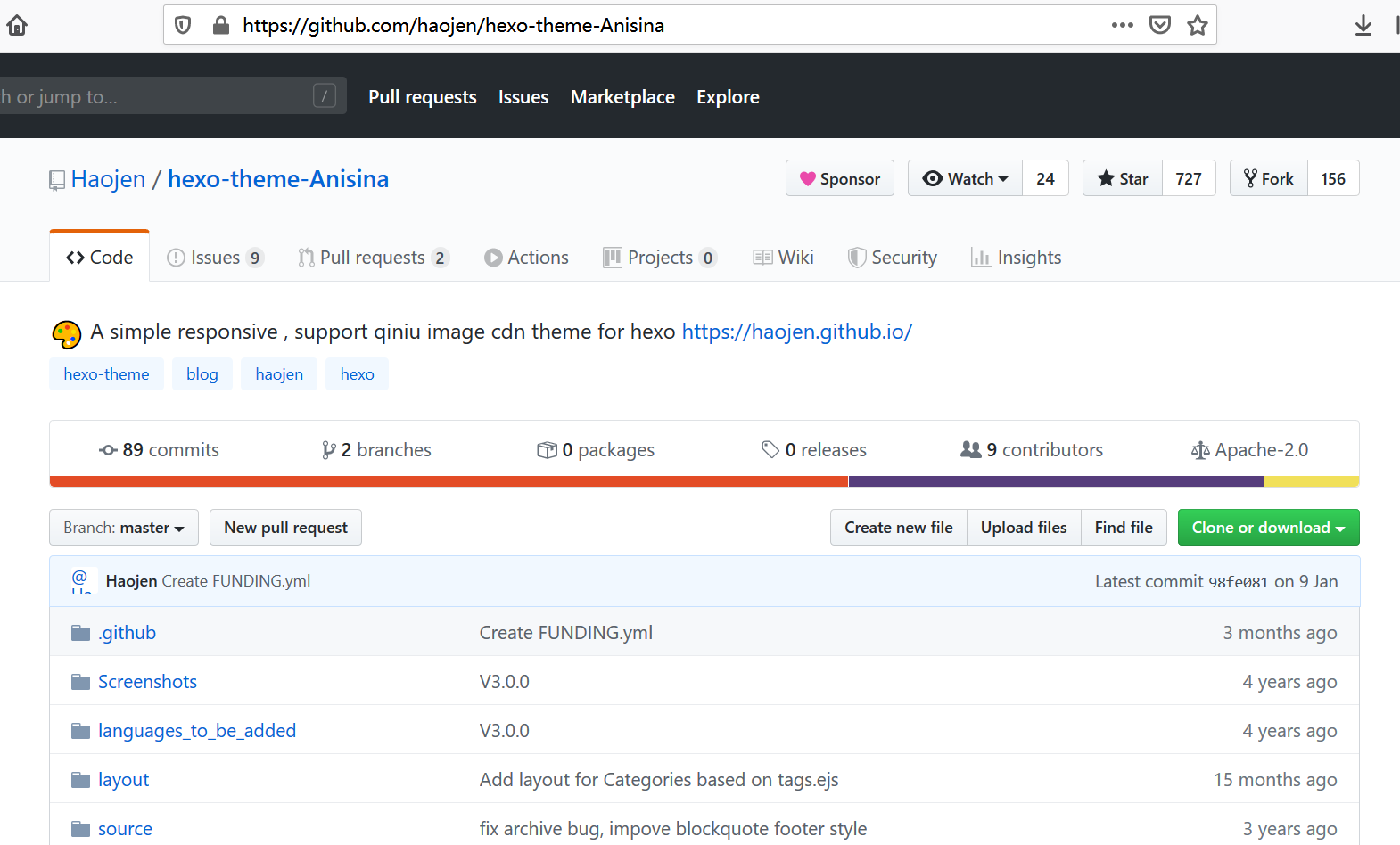The width and height of the screenshot is (1400, 845).
Task: Switch to the Insights tab
Action: (x=1016, y=258)
